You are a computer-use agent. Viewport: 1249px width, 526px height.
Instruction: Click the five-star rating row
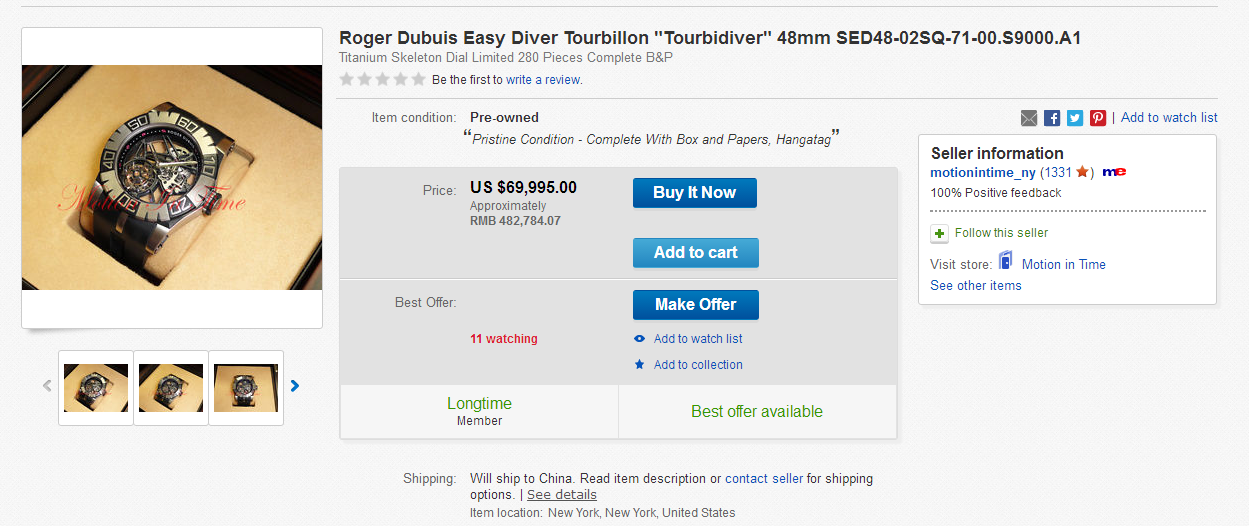click(x=382, y=80)
